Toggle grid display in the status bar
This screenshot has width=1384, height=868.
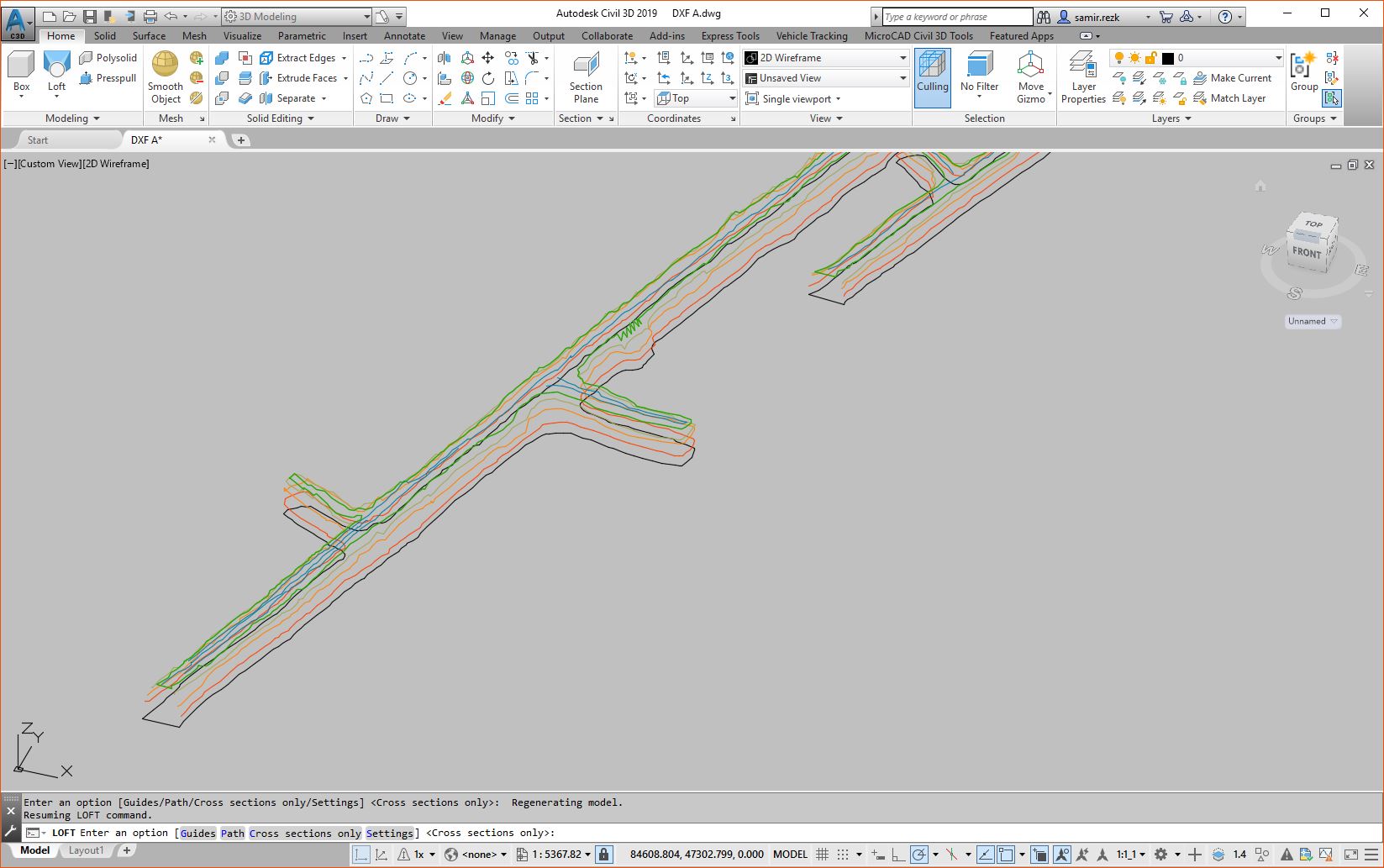(x=821, y=854)
